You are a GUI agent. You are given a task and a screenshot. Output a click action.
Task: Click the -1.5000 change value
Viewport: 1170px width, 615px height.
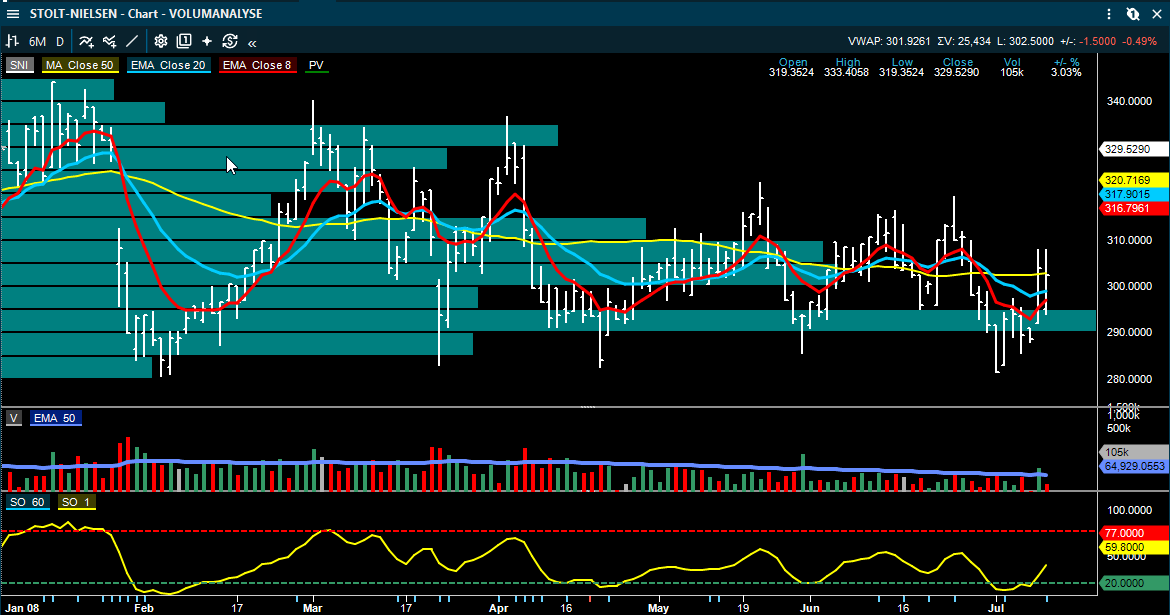(x=1099, y=41)
